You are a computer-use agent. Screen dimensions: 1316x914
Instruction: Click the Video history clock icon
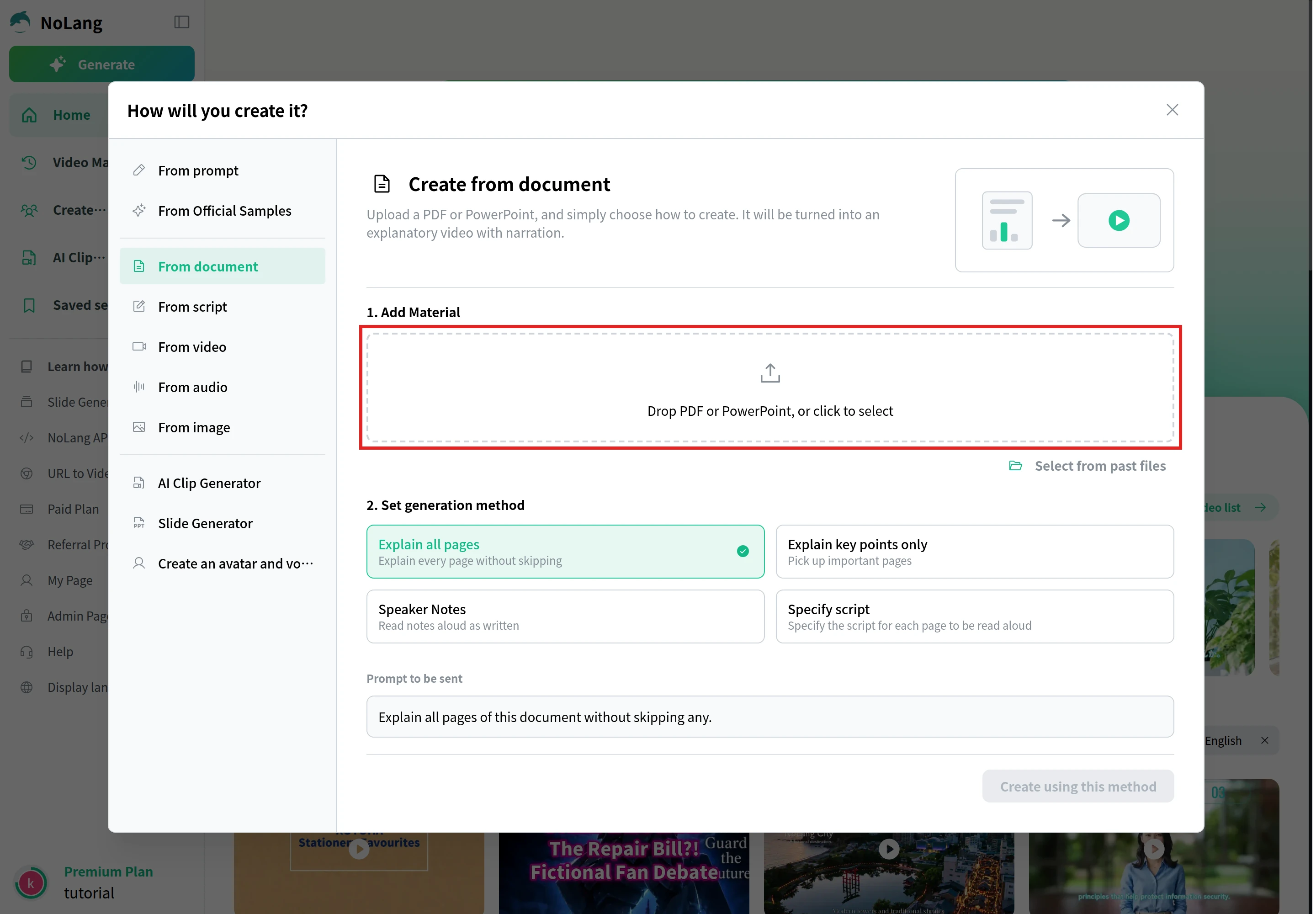29,163
